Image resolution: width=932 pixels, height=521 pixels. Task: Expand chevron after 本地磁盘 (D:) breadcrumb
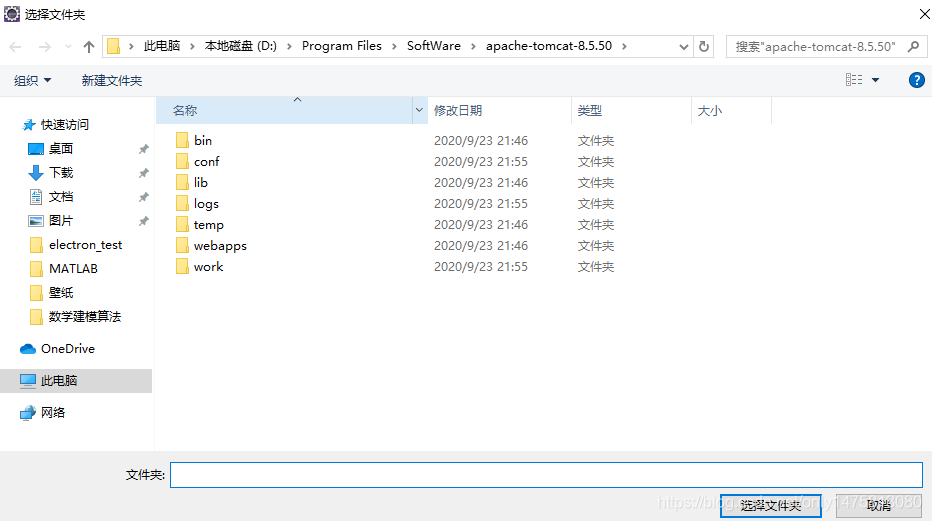pyautogui.click(x=289, y=46)
